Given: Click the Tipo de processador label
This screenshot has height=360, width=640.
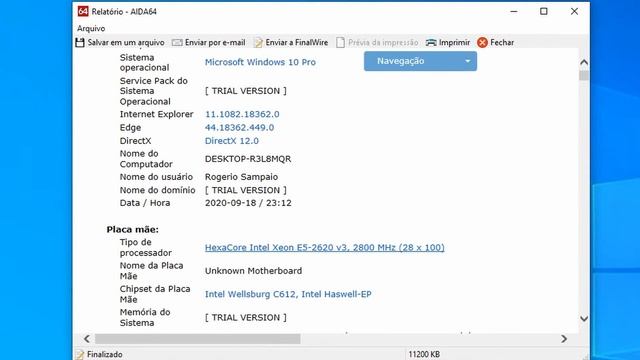Looking at the screenshot, I should tap(146, 247).
